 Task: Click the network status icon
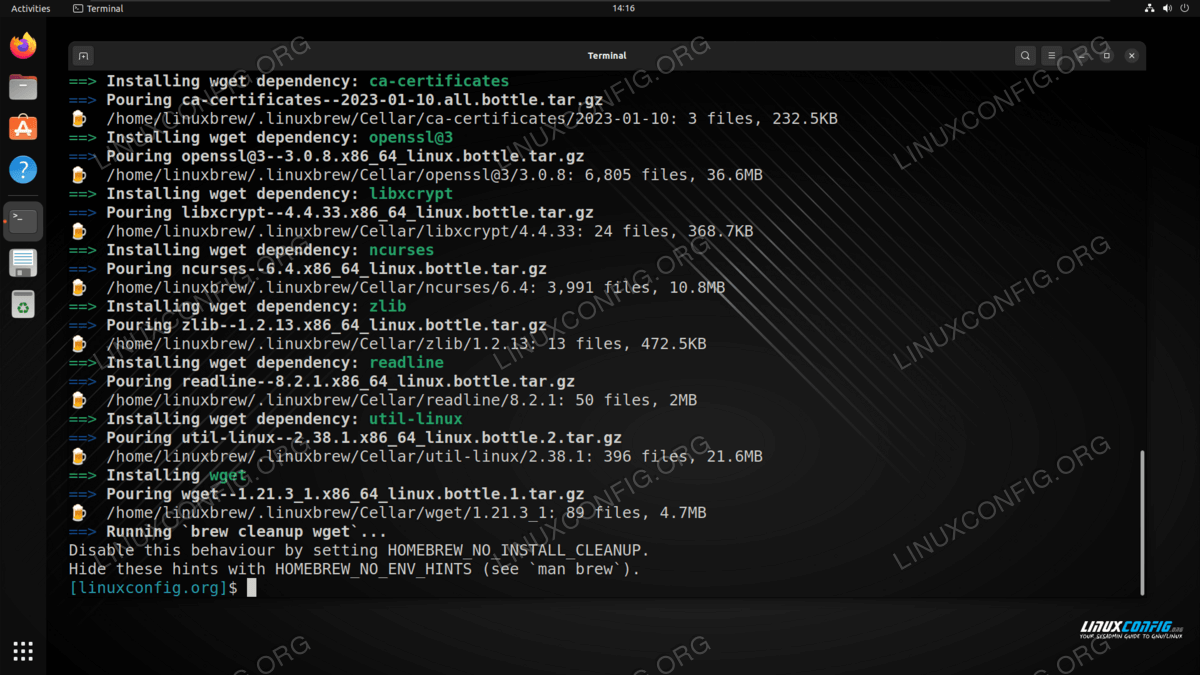[1149, 8]
